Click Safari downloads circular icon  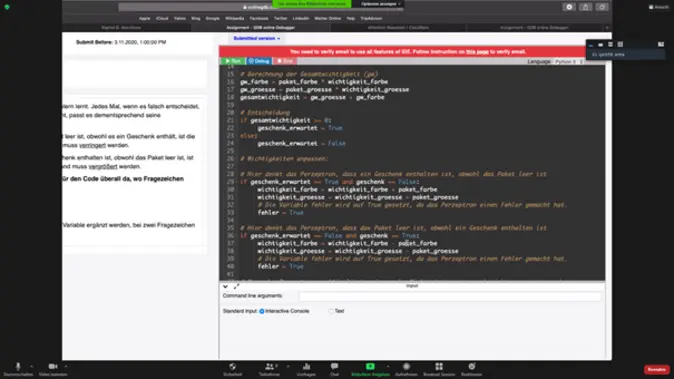569,7
